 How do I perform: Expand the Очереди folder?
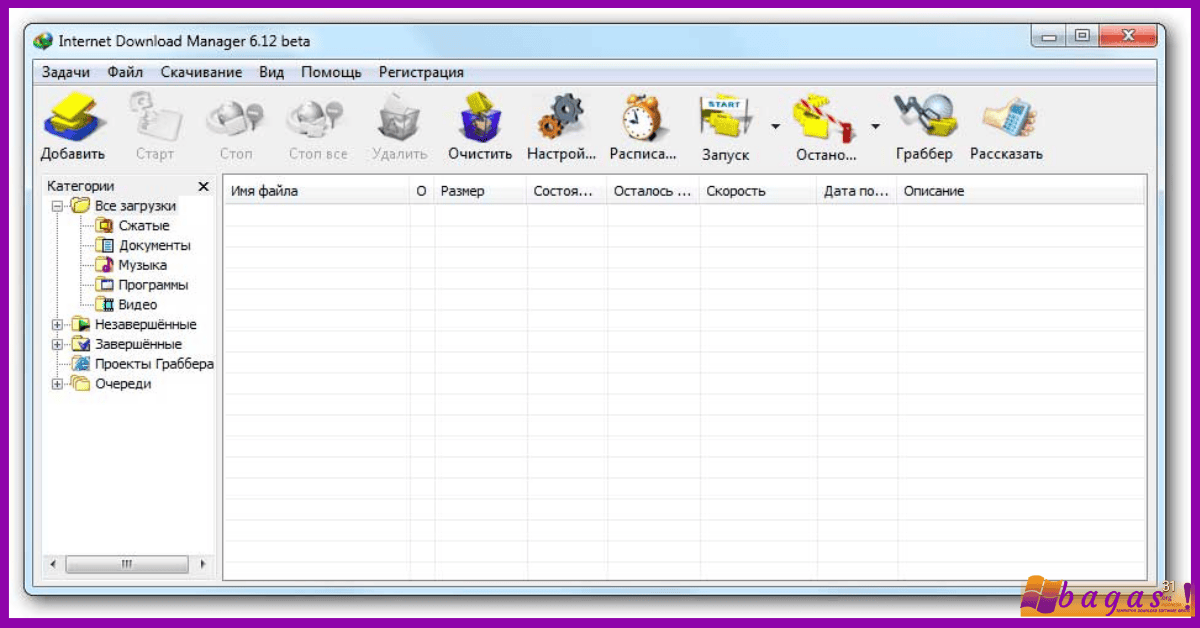click(x=58, y=383)
